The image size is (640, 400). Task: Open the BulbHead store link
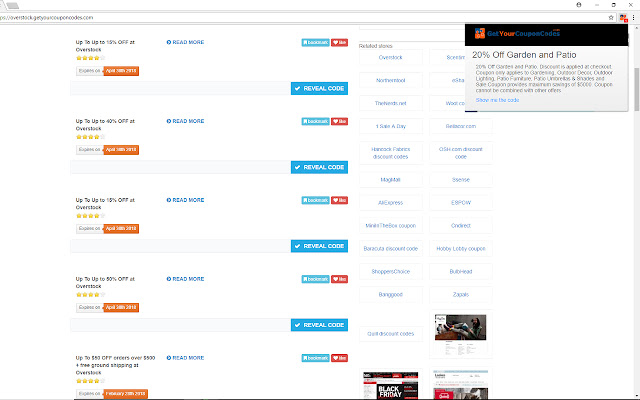(x=461, y=271)
